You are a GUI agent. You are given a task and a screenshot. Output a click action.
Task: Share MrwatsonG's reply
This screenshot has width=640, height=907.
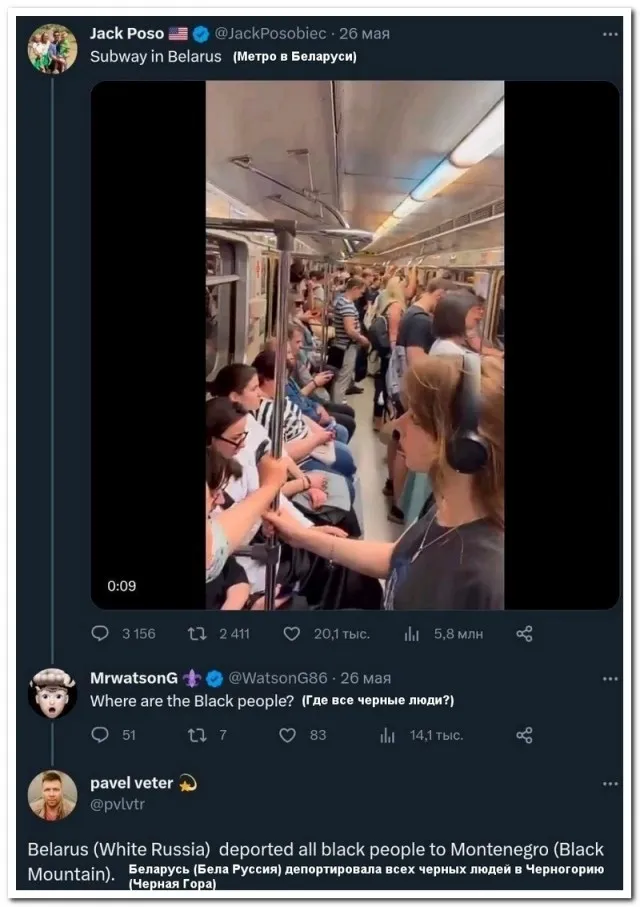(x=524, y=735)
